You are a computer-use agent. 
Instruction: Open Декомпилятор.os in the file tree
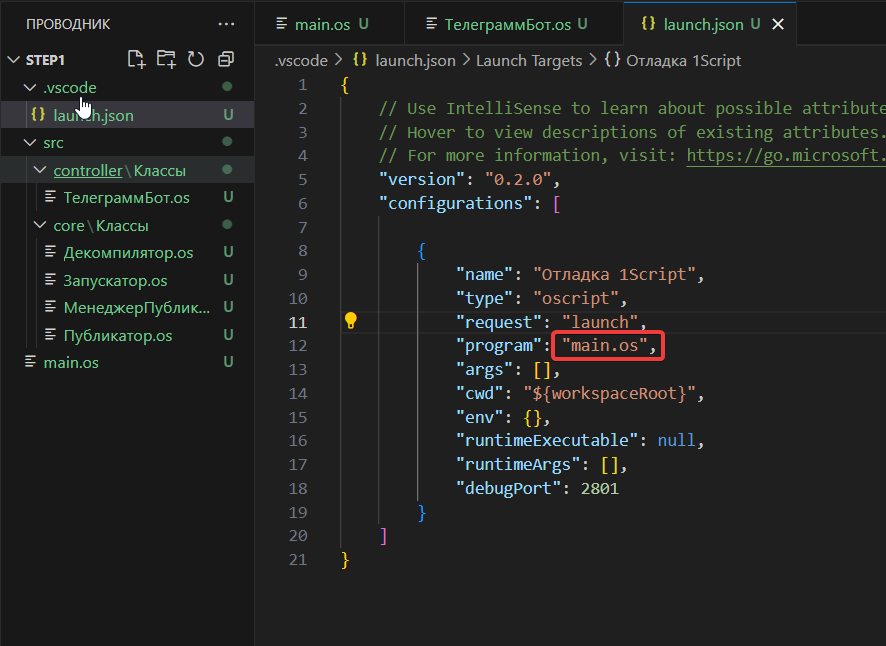[x=128, y=253]
